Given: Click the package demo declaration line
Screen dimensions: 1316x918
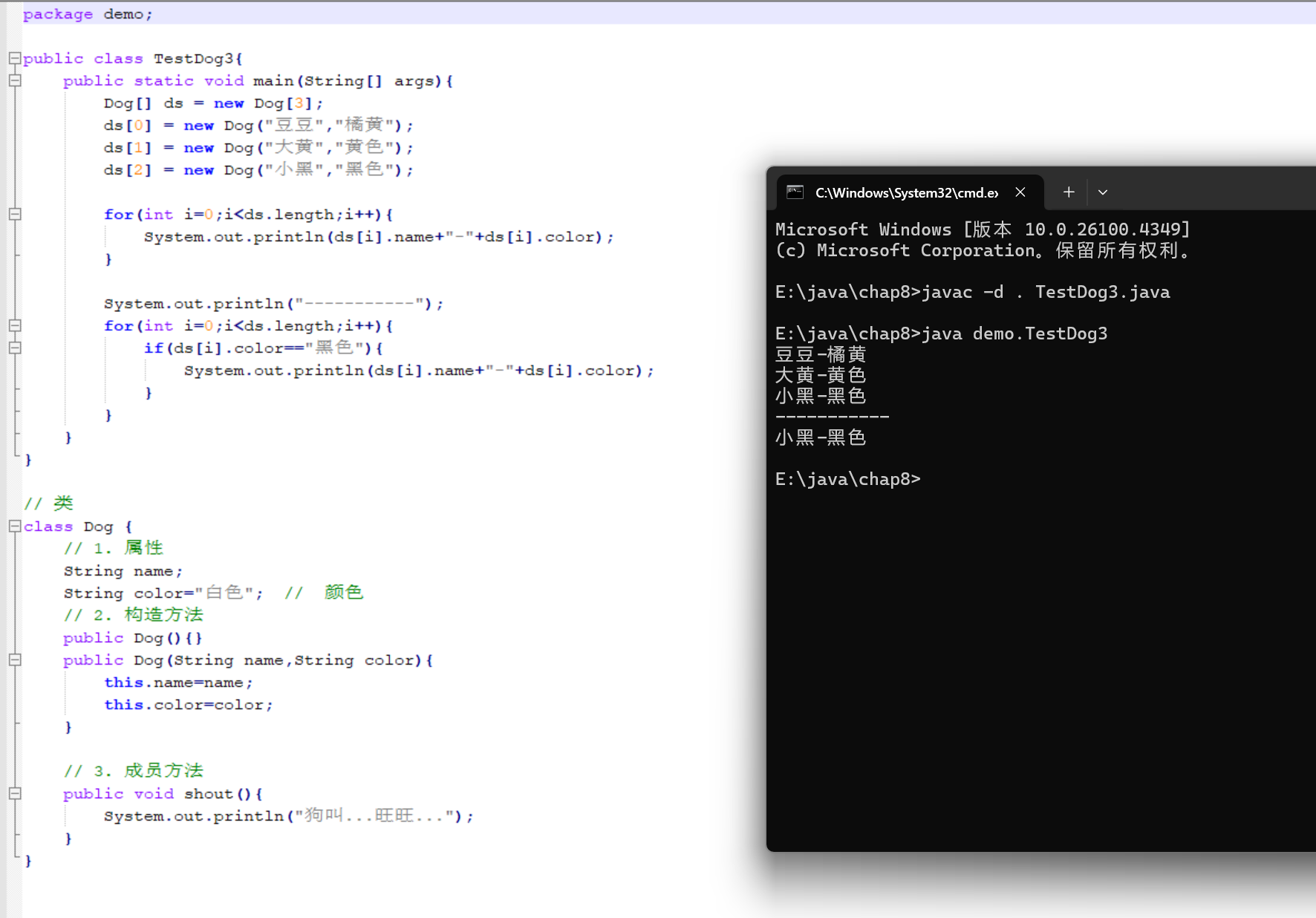Looking at the screenshot, I should pos(87,13).
